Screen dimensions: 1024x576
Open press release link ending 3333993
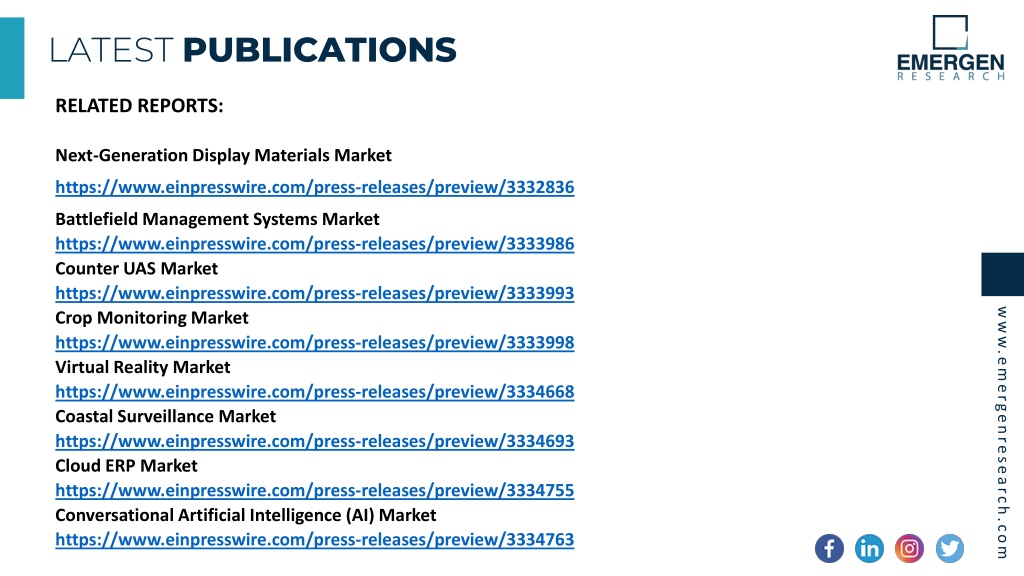pos(315,293)
